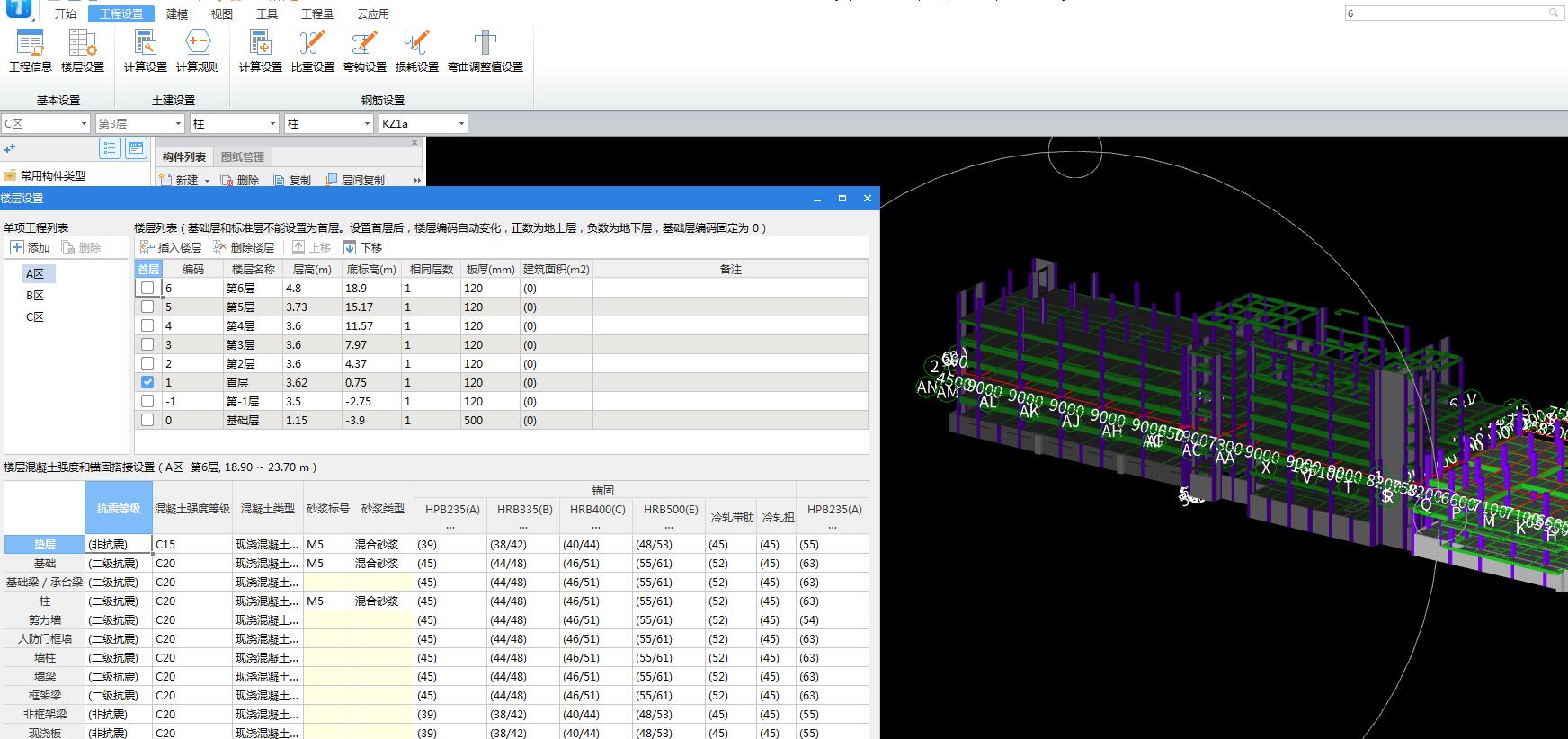Click 复制 copy component
This screenshot has height=739, width=1568.
pos(292,180)
